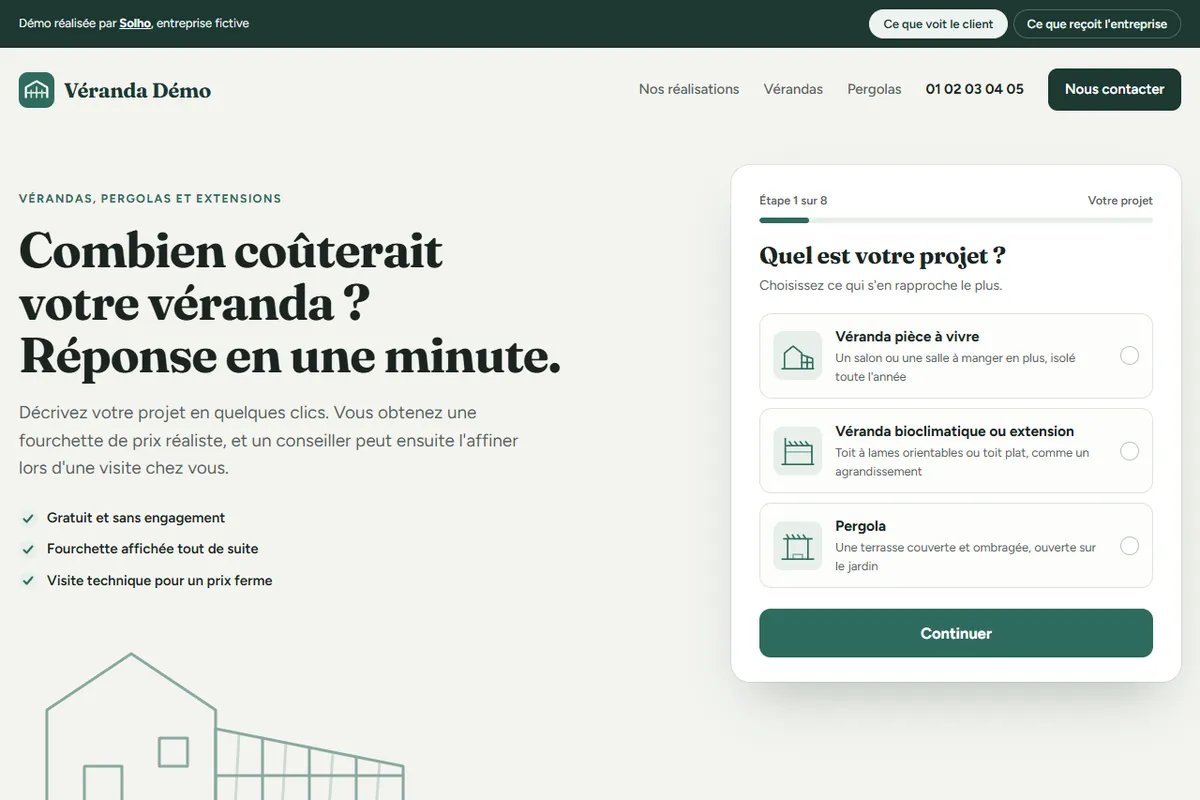Viewport: 1200px width, 800px height.
Task: Click the Pergola structure icon
Action: [x=797, y=546]
